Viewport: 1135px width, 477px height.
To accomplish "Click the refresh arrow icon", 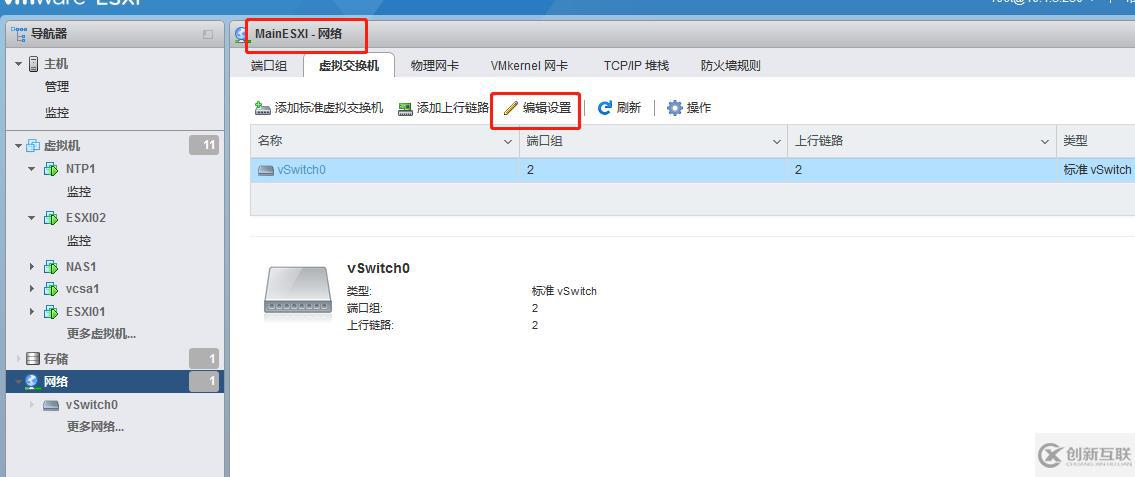I will tap(605, 108).
